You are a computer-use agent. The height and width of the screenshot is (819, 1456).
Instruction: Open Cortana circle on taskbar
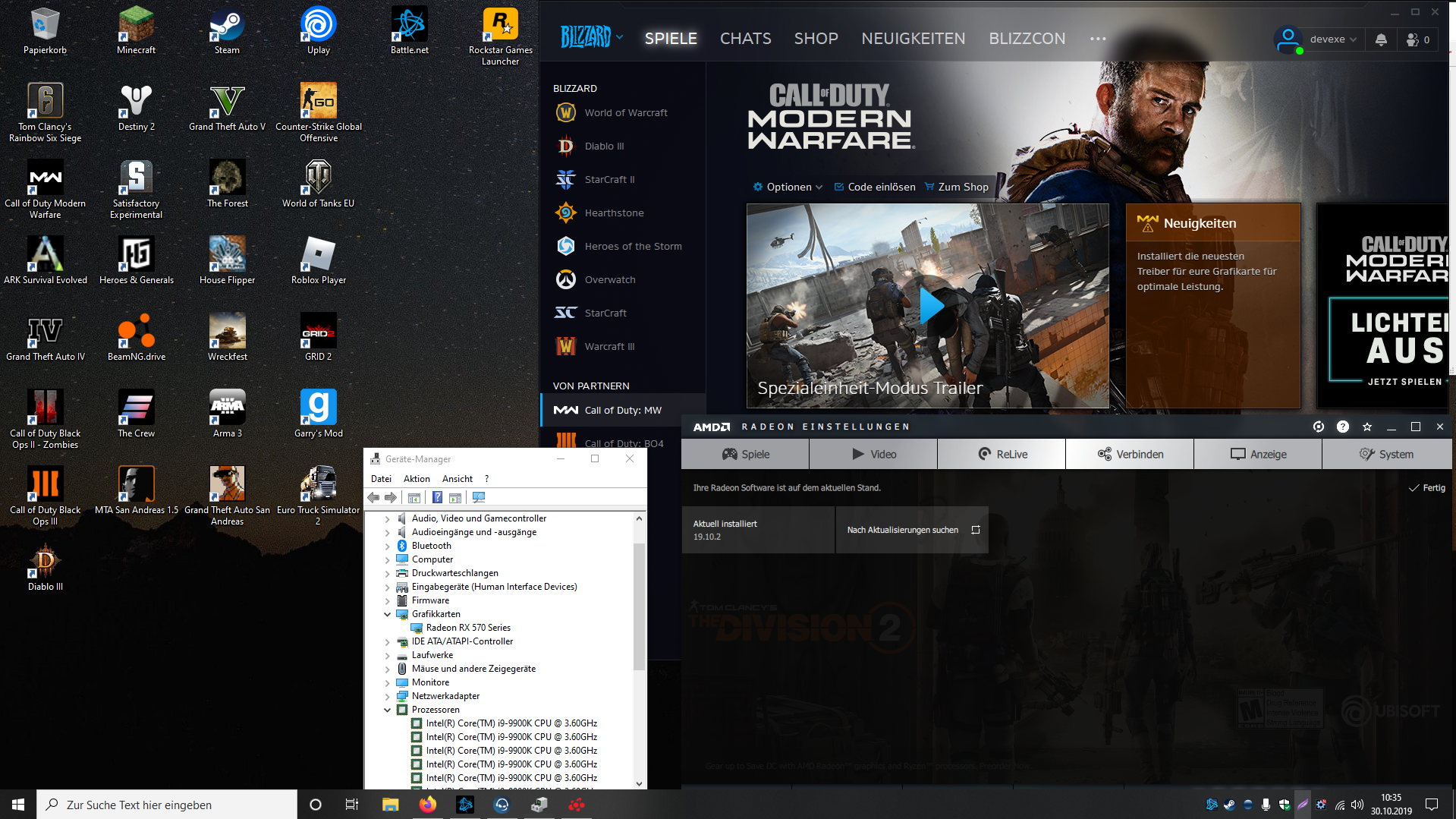[316, 805]
